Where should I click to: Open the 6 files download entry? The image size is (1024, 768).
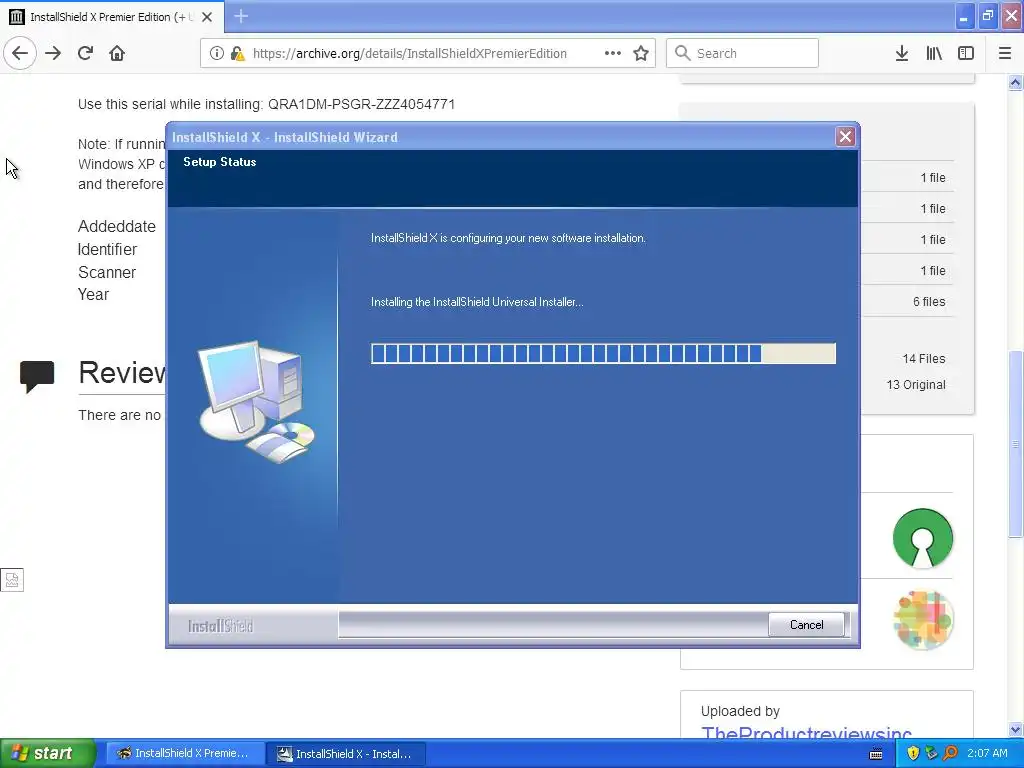coord(929,302)
